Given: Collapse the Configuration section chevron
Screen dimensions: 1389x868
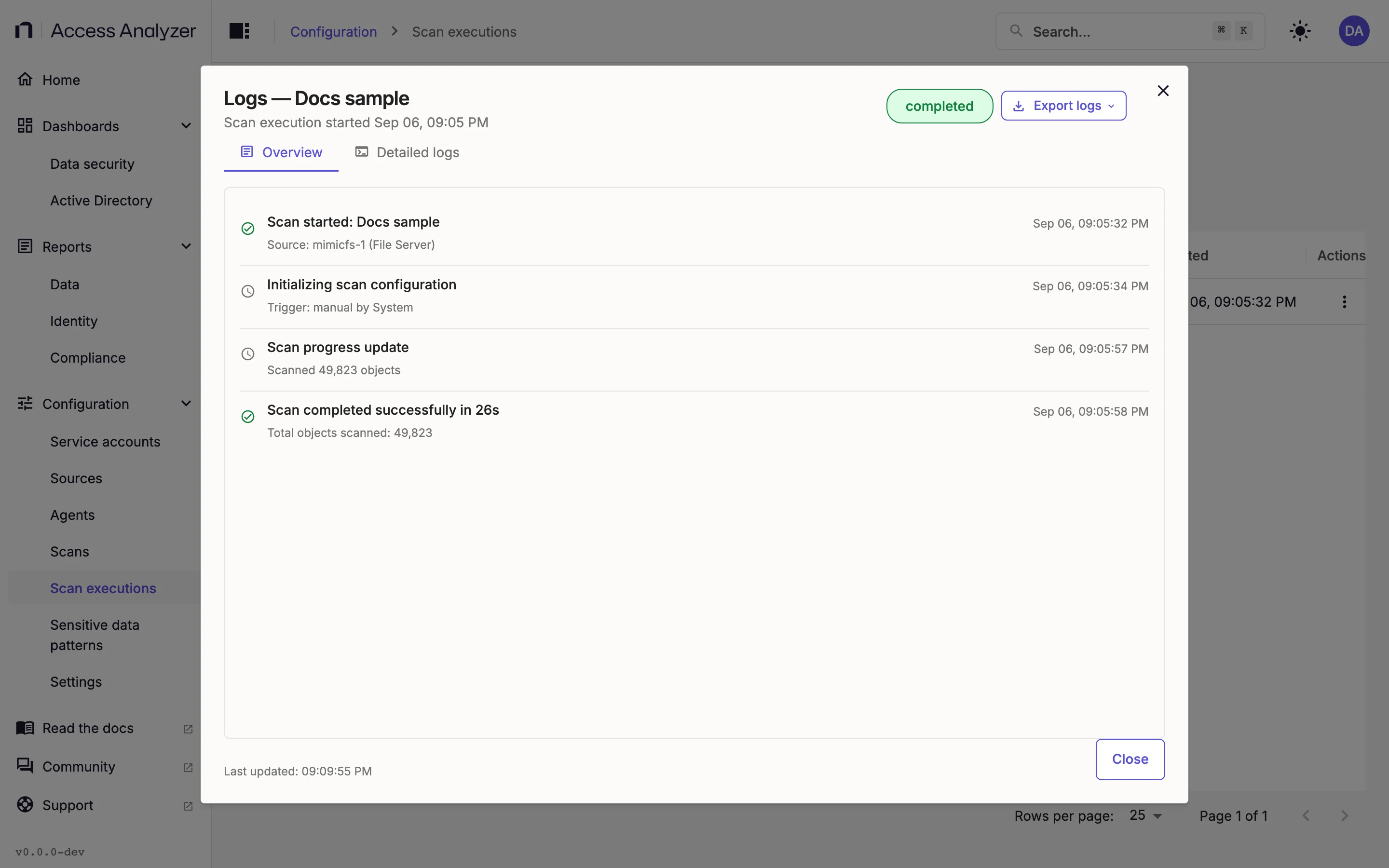Looking at the screenshot, I should tap(186, 404).
